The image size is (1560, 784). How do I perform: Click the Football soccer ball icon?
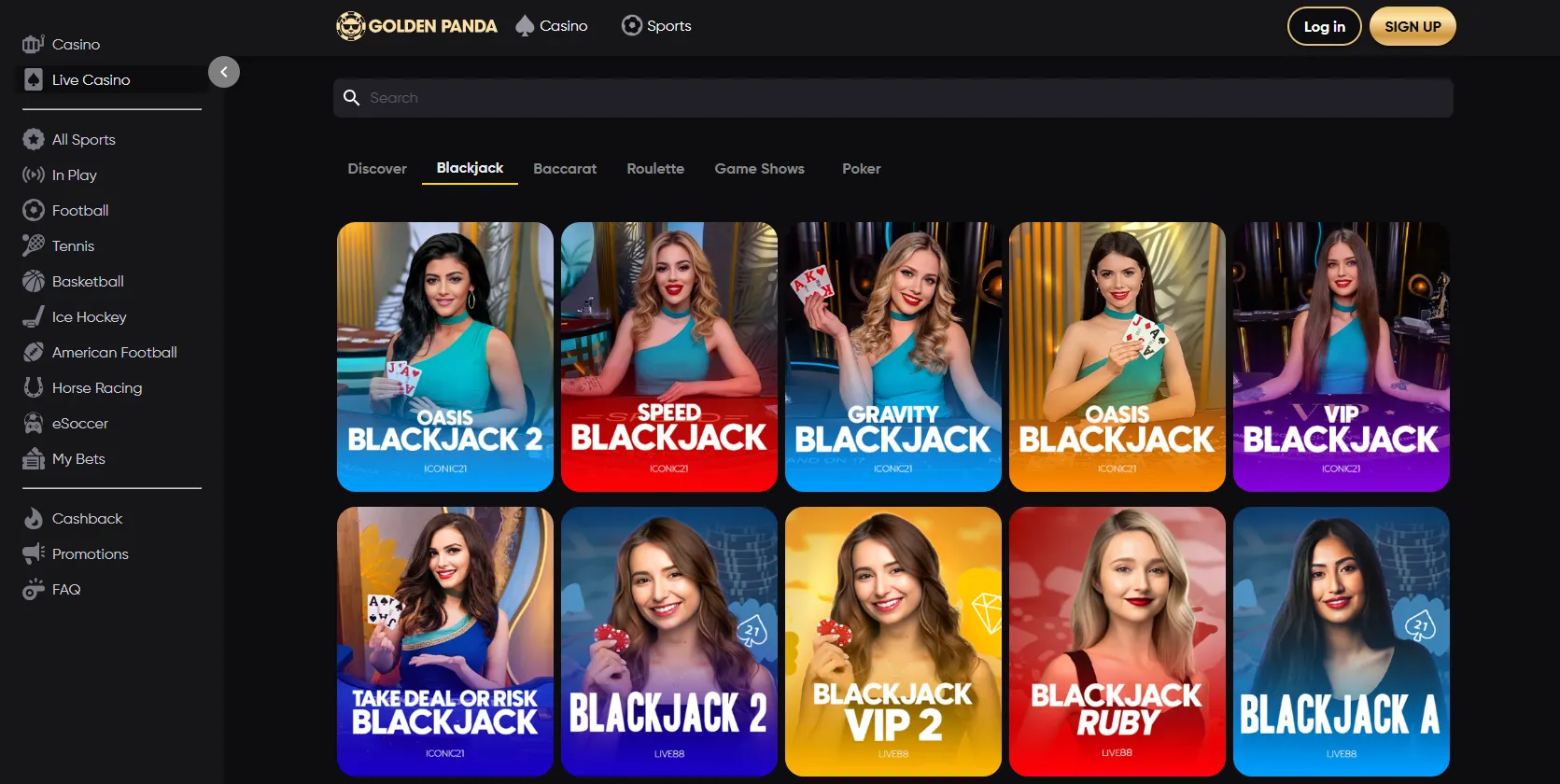tap(34, 210)
